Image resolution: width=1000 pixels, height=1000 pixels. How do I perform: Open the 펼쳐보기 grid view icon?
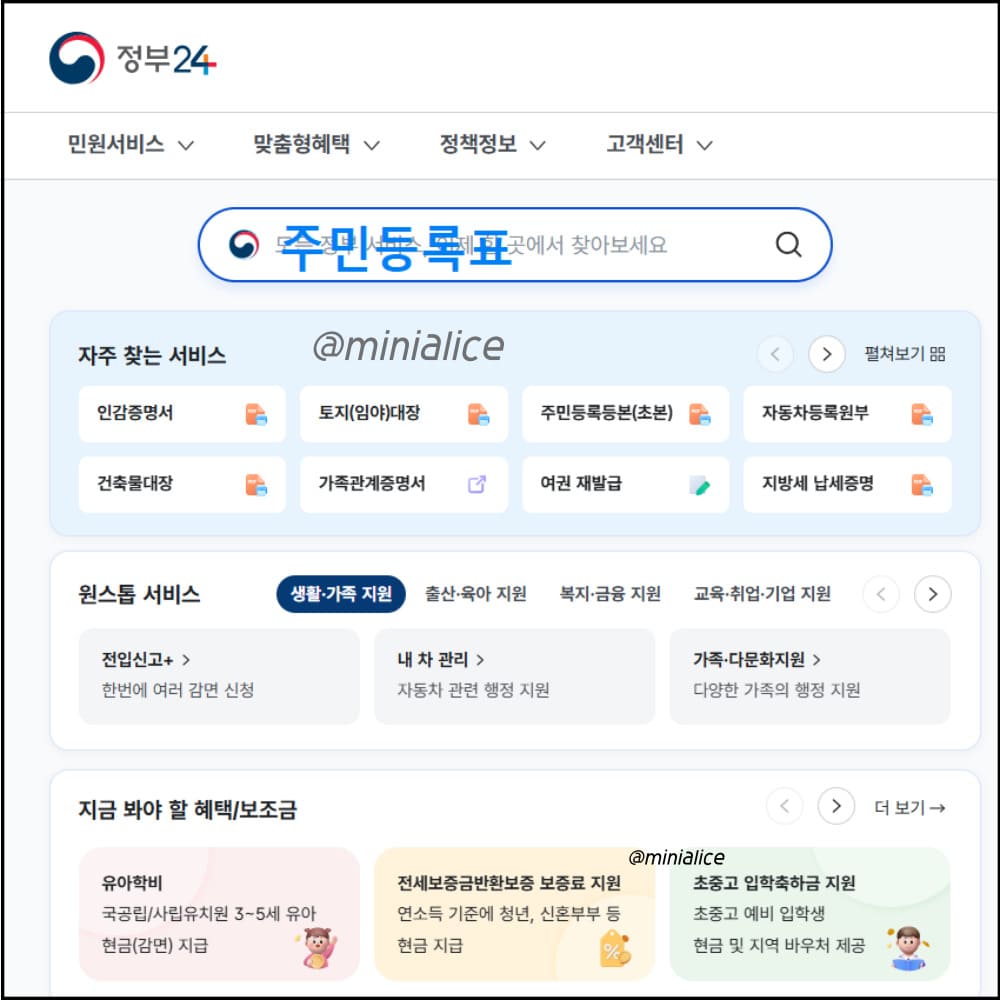(938, 354)
